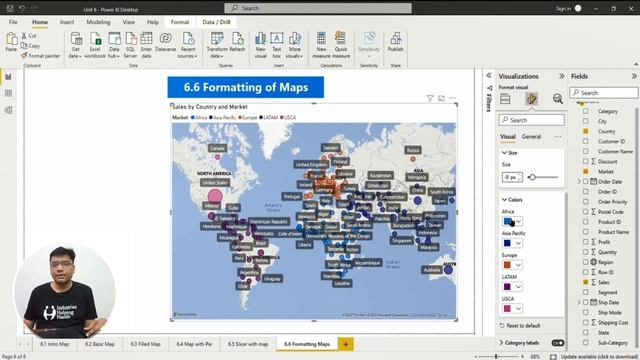This screenshot has width=640, height=360.
Task: Open the Excel workbook data source
Action: (x=95, y=45)
